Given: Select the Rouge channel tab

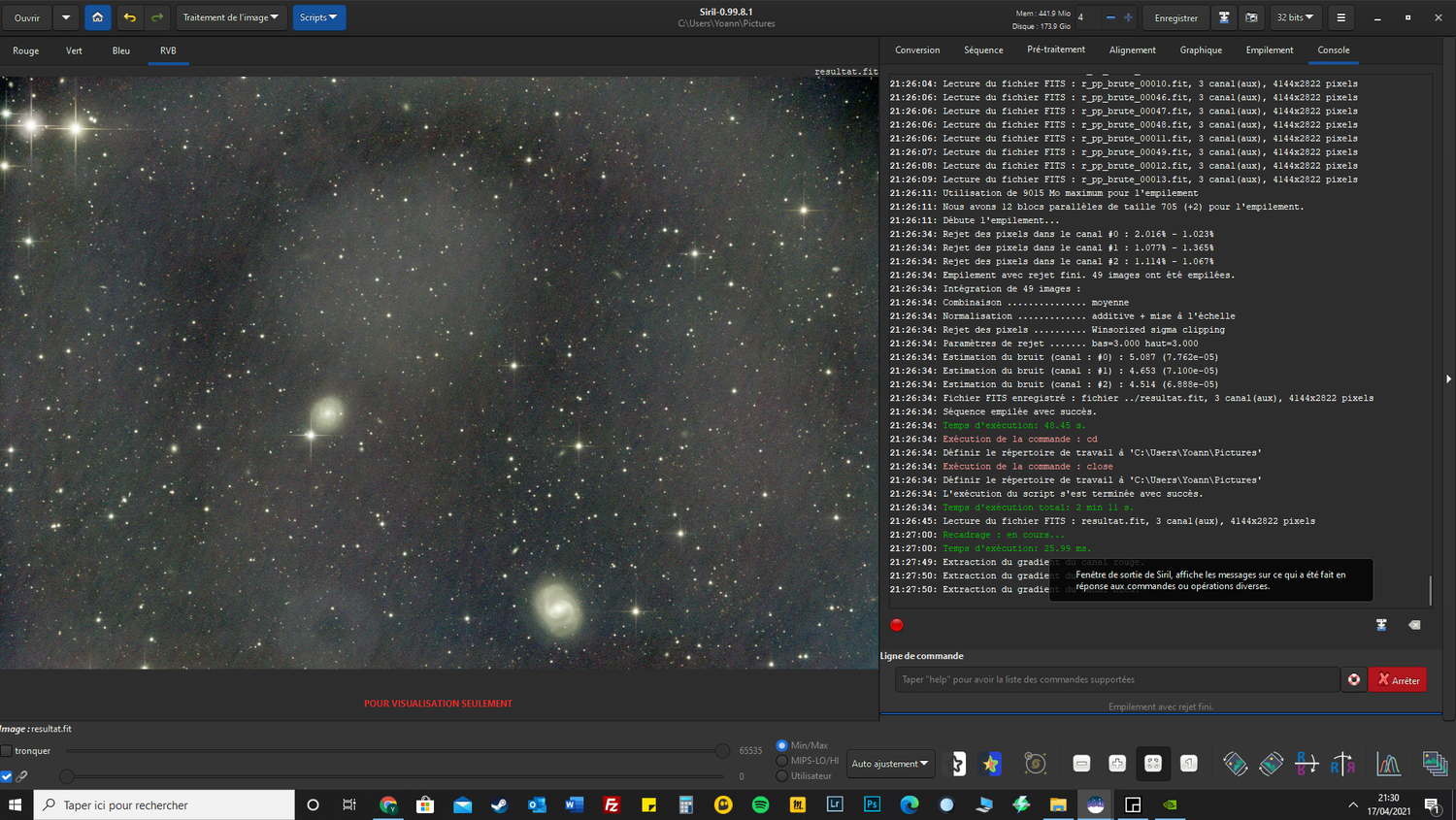Looking at the screenshot, I should (26, 50).
